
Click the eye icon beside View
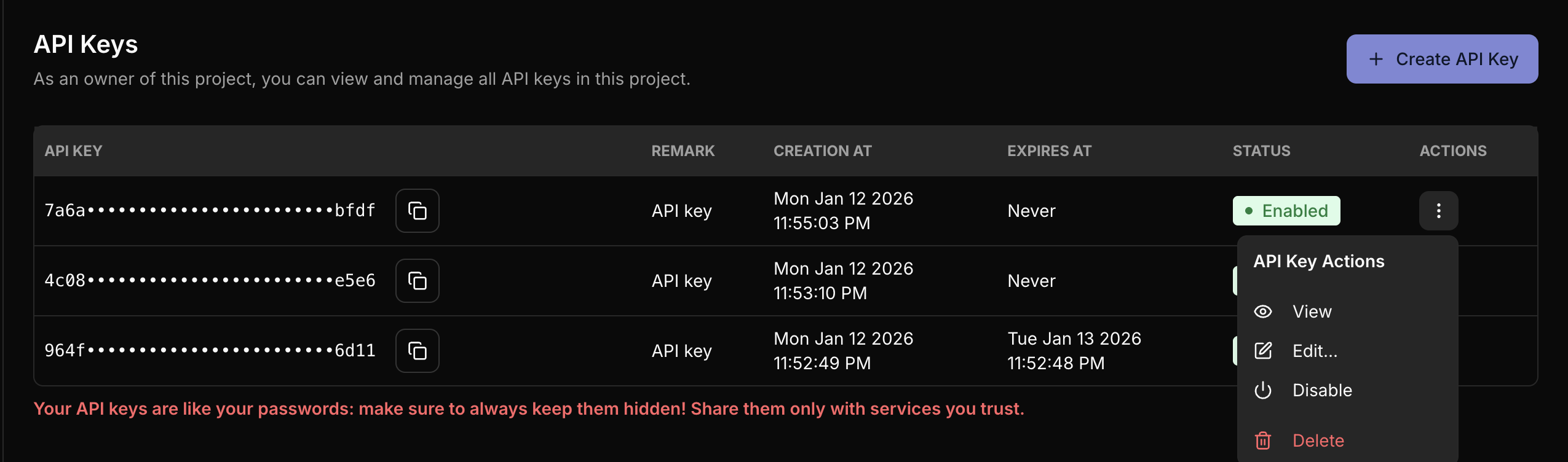(x=1263, y=311)
